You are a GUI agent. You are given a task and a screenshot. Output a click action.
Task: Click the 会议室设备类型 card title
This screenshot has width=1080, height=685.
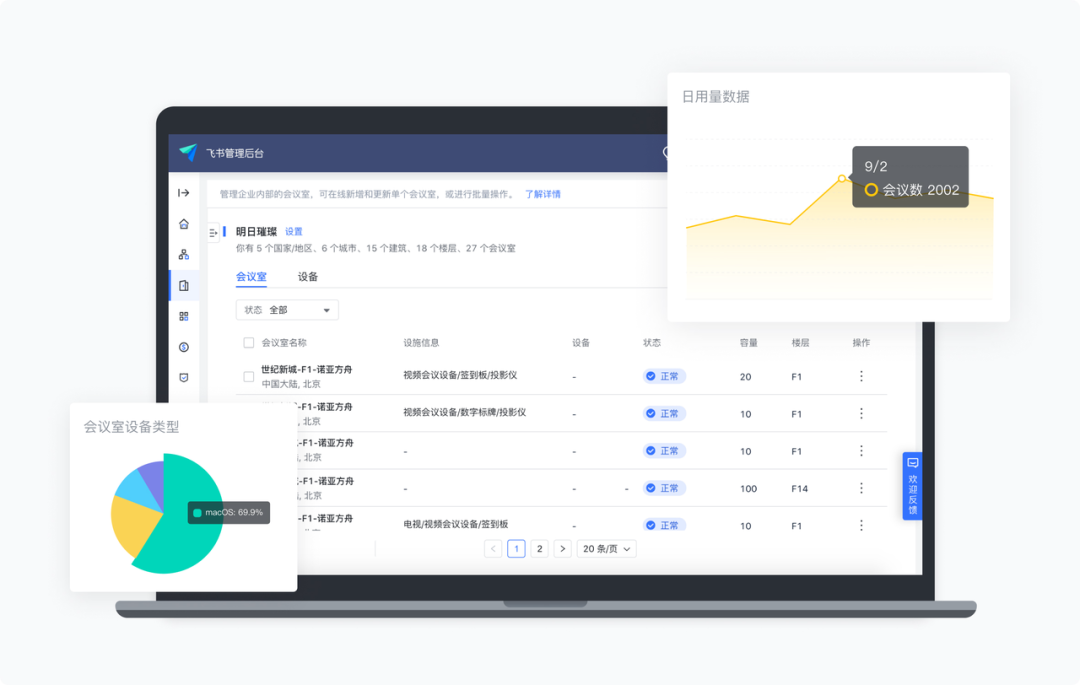[132, 427]
